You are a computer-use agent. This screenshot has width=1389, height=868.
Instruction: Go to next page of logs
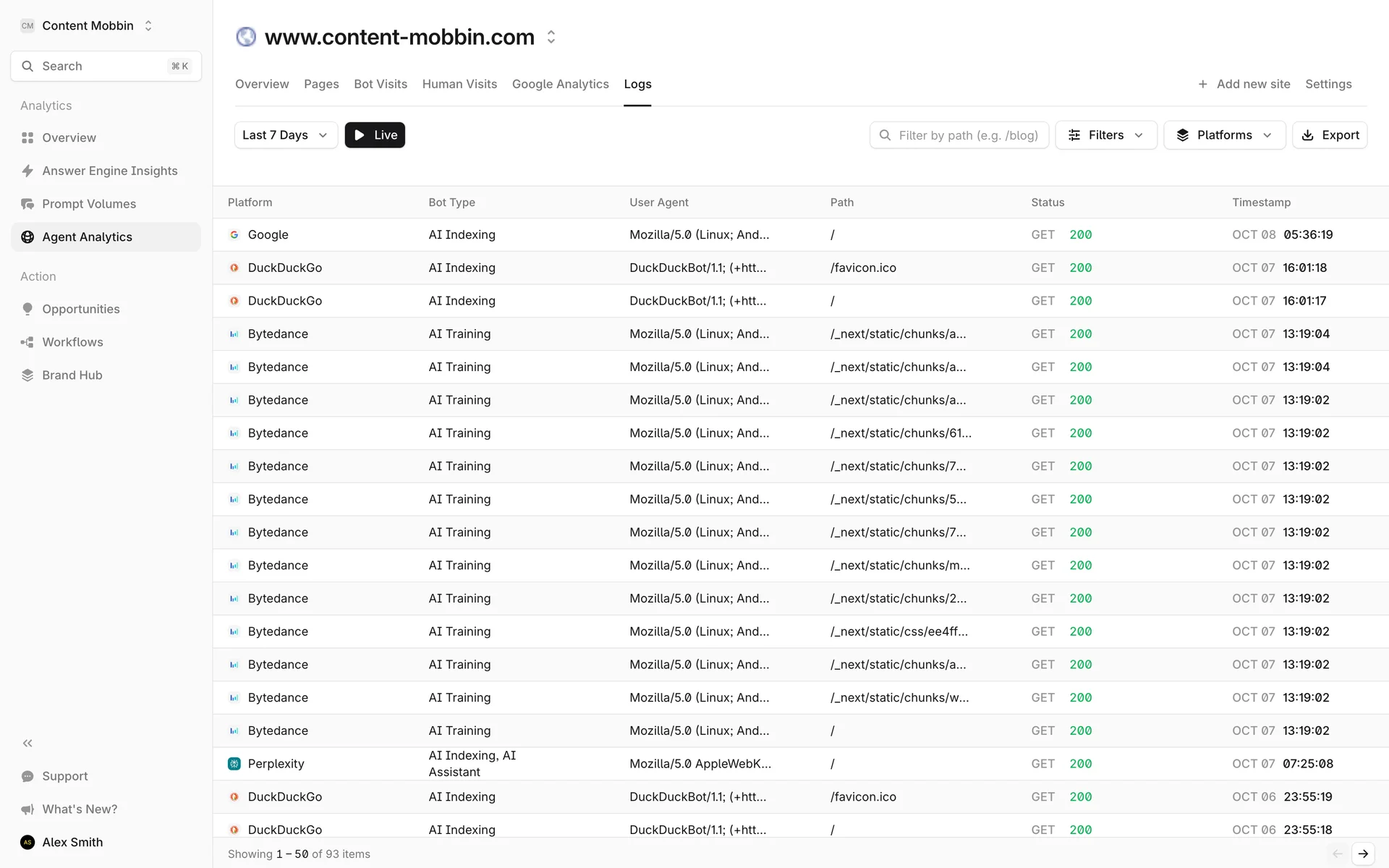pos(1363,854)
